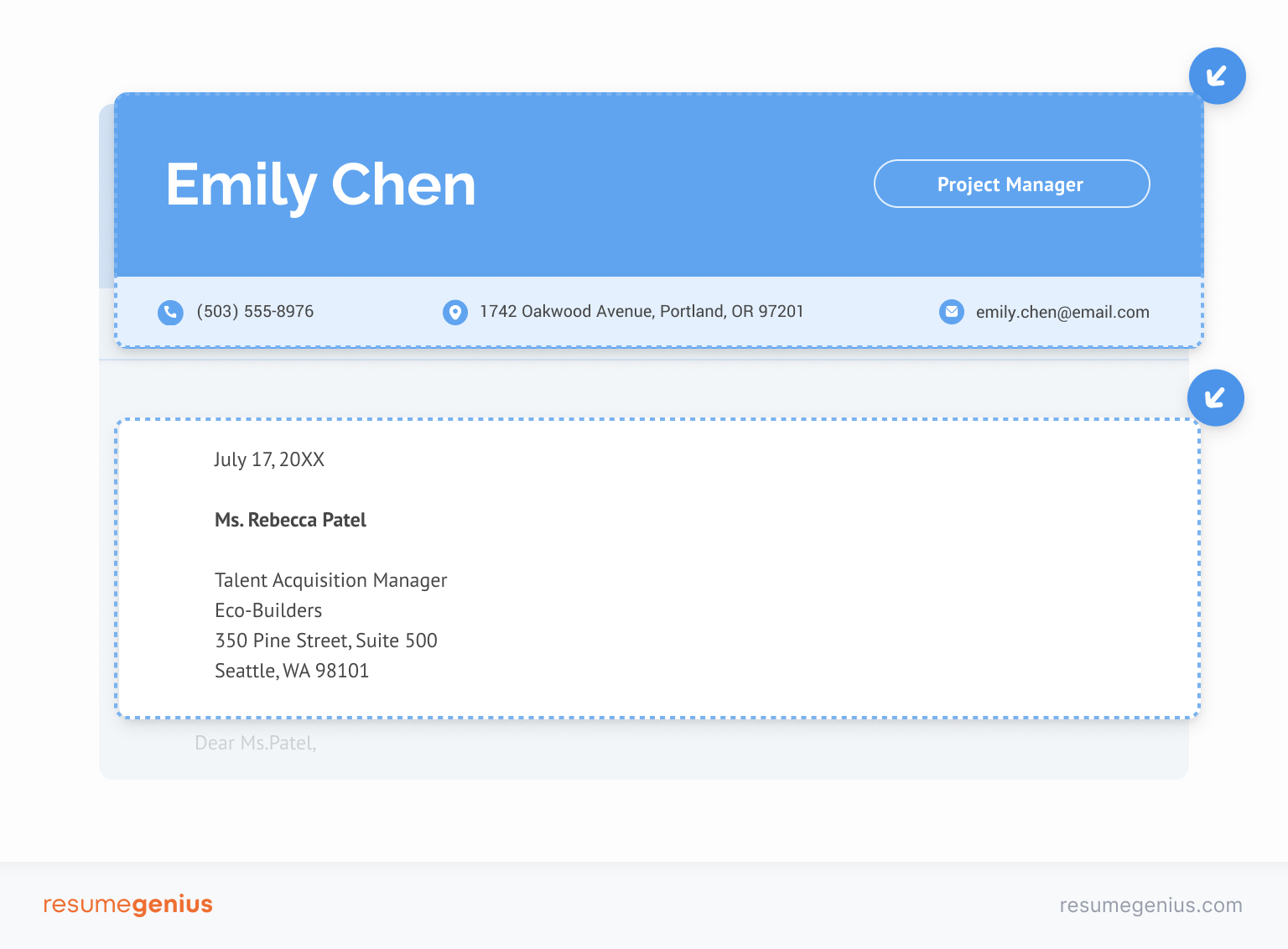
Task: Click the recipient name Ms. Rebecca Patel
Action: click(290, 520)
